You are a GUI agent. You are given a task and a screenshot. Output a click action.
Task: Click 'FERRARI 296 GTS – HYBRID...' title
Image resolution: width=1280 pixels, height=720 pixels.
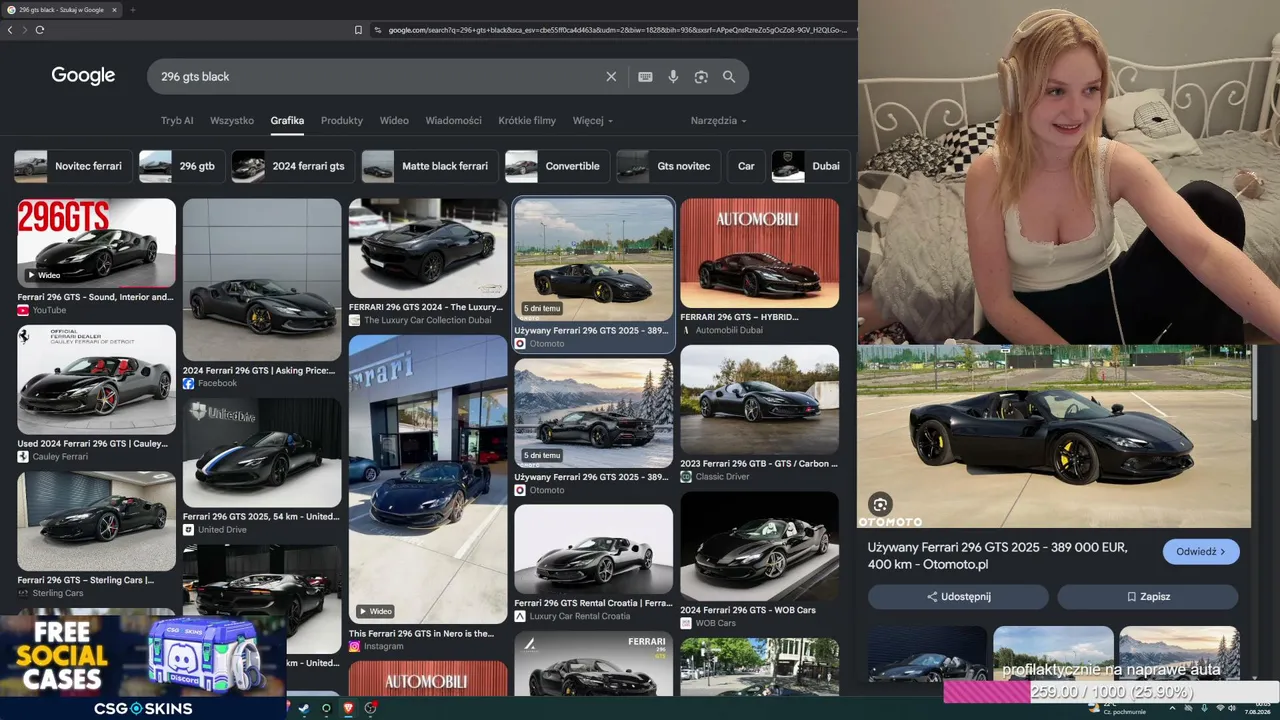pos(740,317)
